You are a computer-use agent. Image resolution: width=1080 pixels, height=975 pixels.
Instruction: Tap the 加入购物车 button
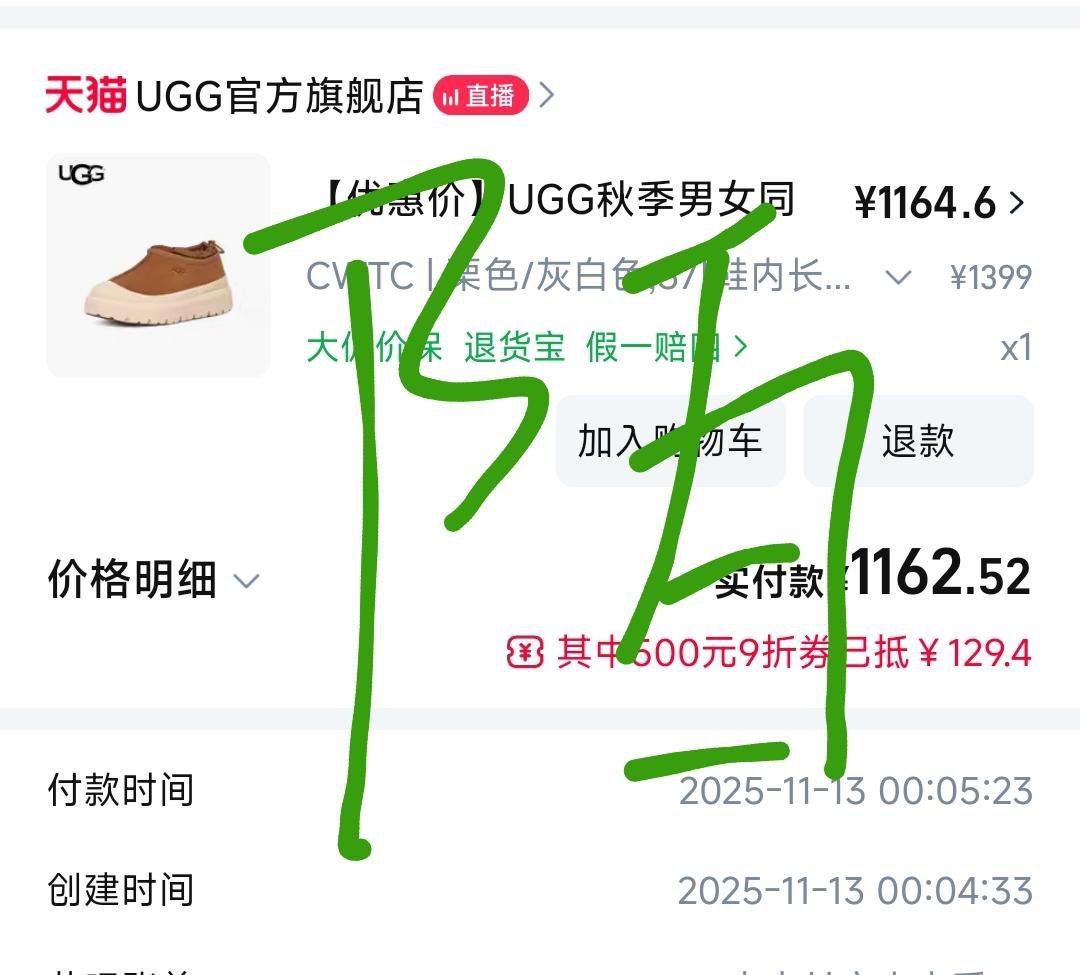[671, 441]
